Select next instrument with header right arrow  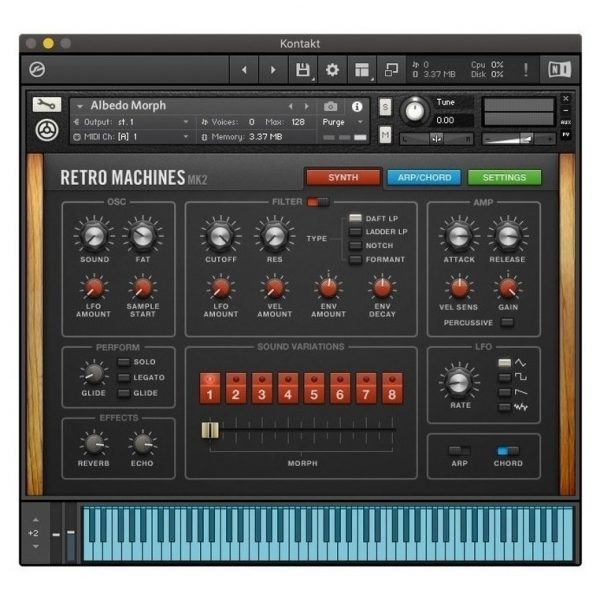point(307,106)
